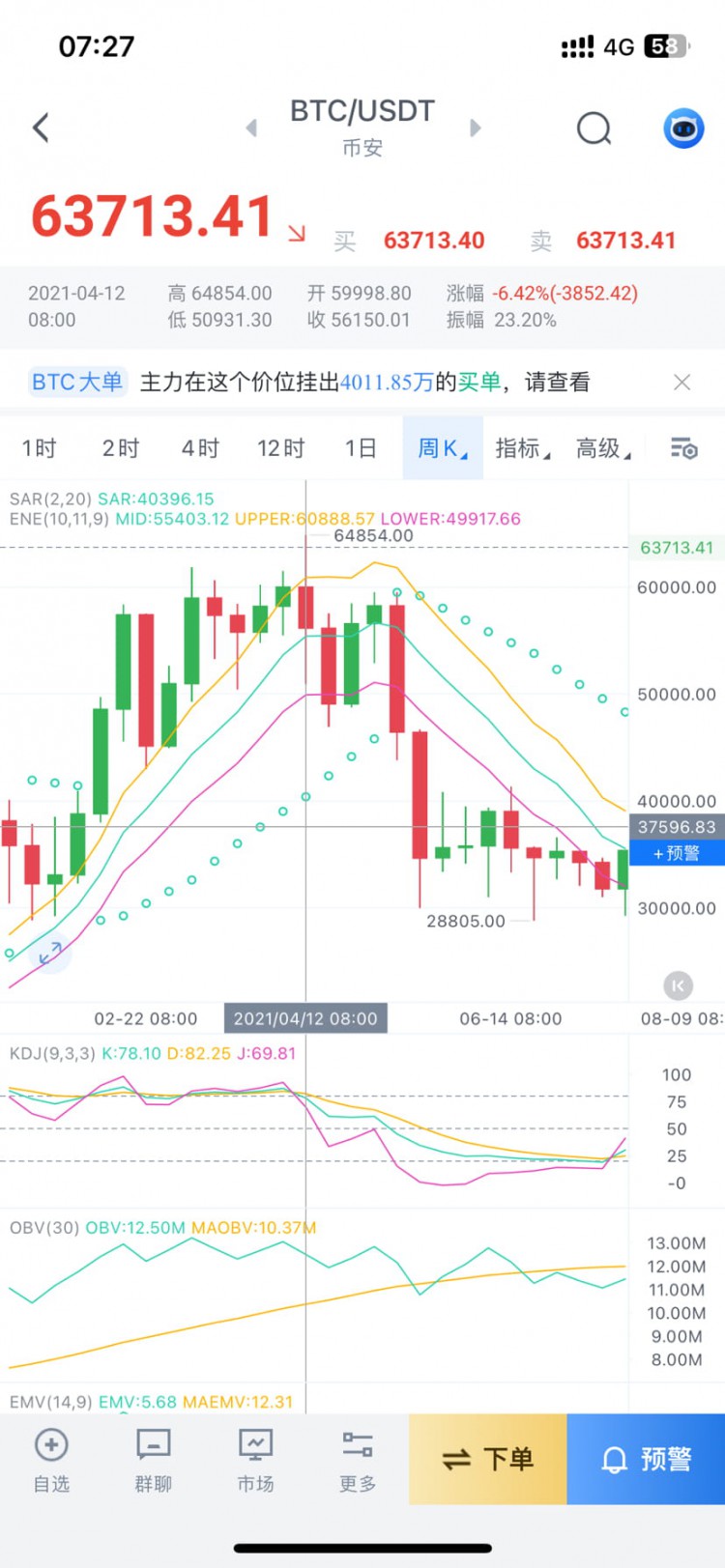Screen dimensions: 725x1568
Task: Tap the 币安 exchange name
Action: point(362,148)
